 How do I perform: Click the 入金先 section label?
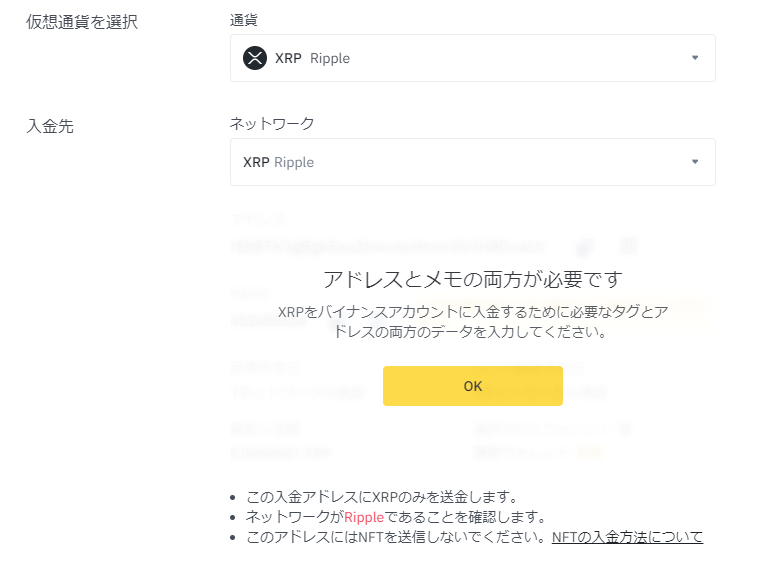pos(50,126)
